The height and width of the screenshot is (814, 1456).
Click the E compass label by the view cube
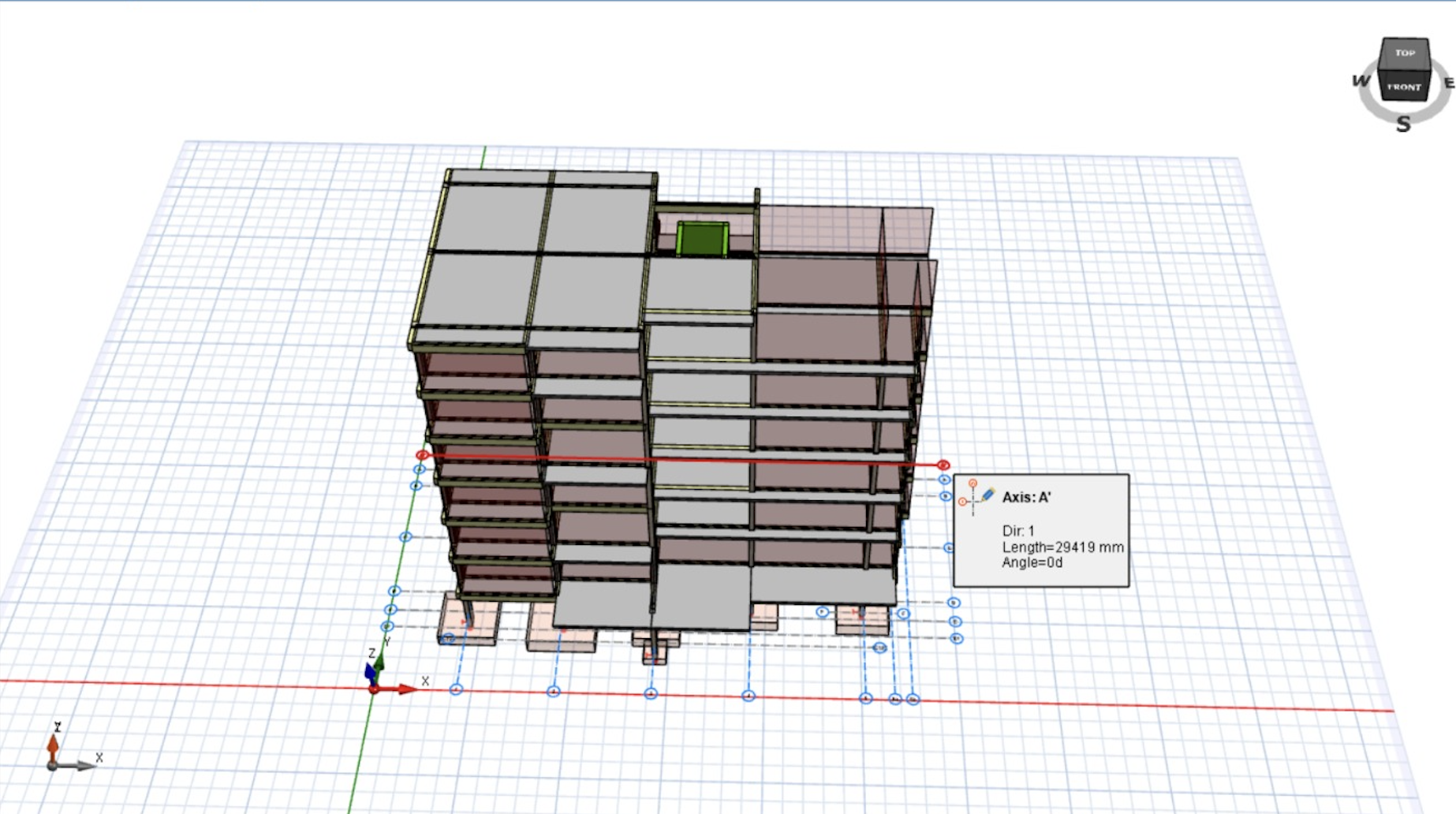click(1448, 83)
